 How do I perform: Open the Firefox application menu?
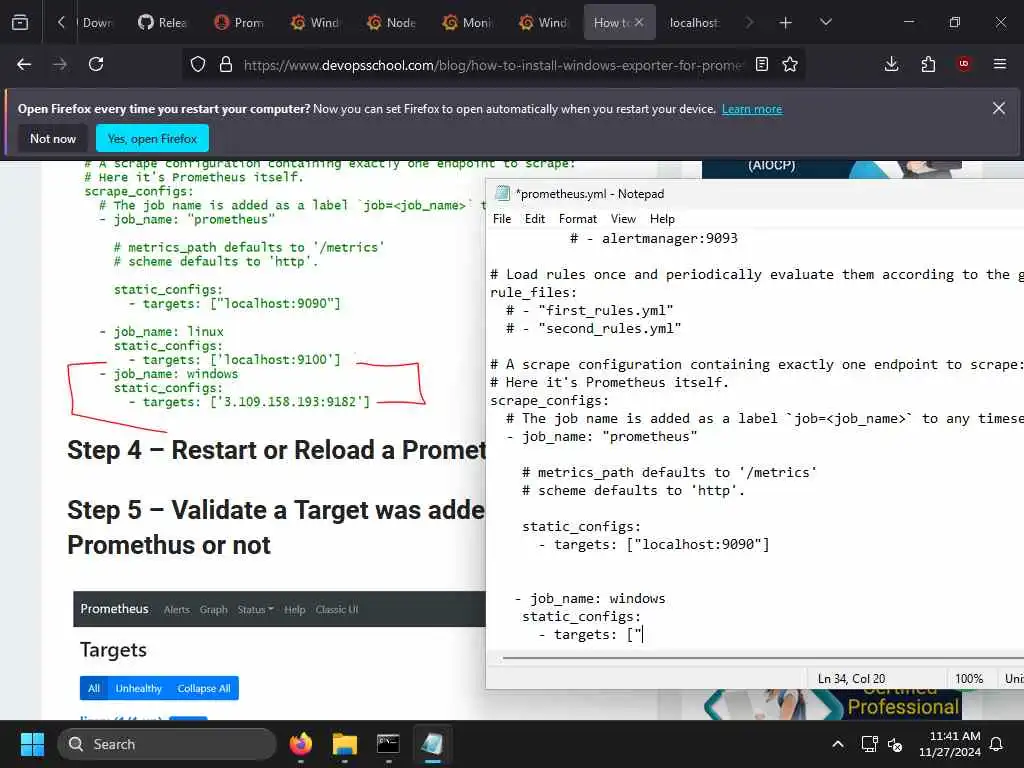tap(1000, 64)
